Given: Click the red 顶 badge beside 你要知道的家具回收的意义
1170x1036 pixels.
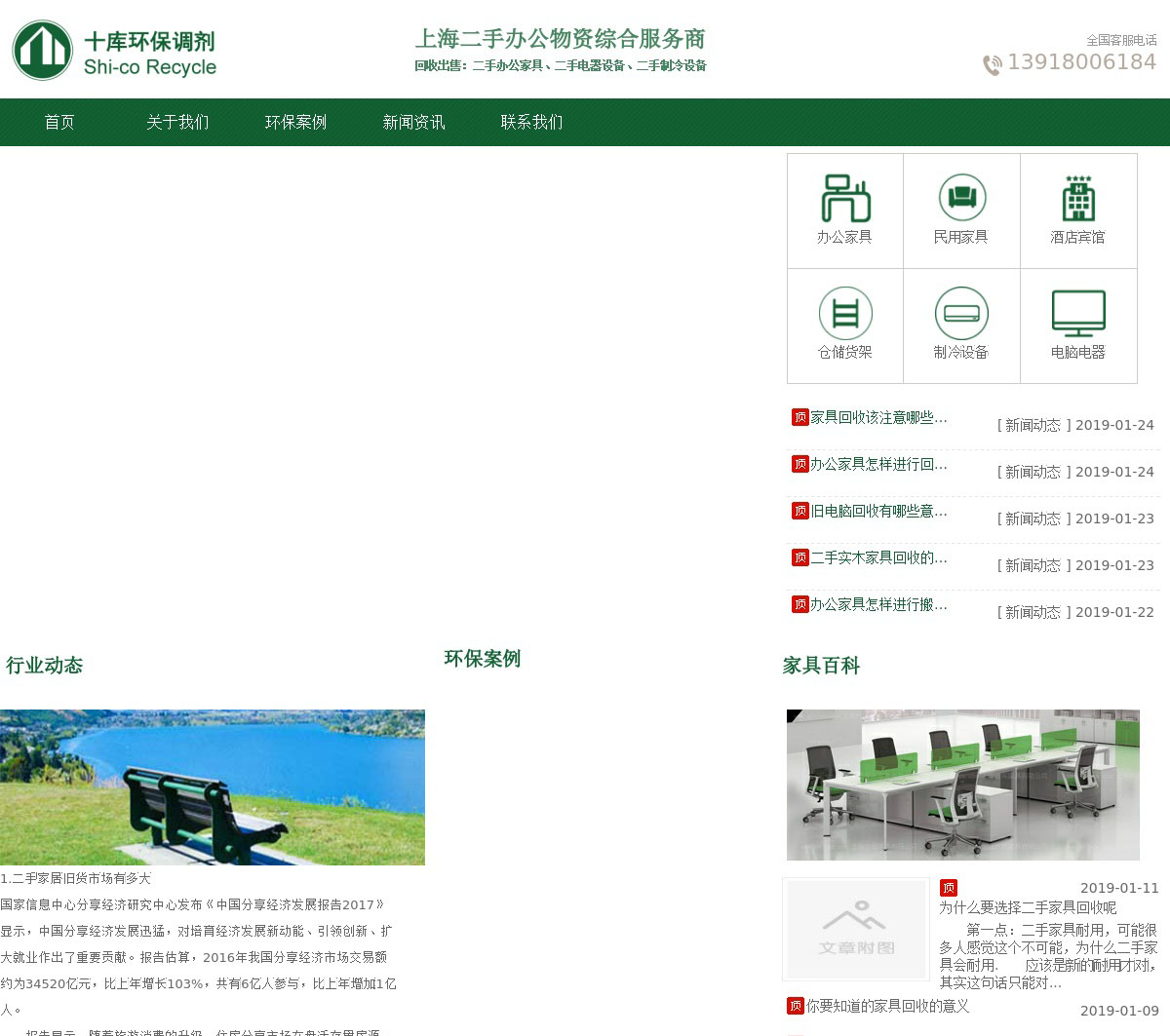Looking at the screenshot, I should (x=796, y=1006).
